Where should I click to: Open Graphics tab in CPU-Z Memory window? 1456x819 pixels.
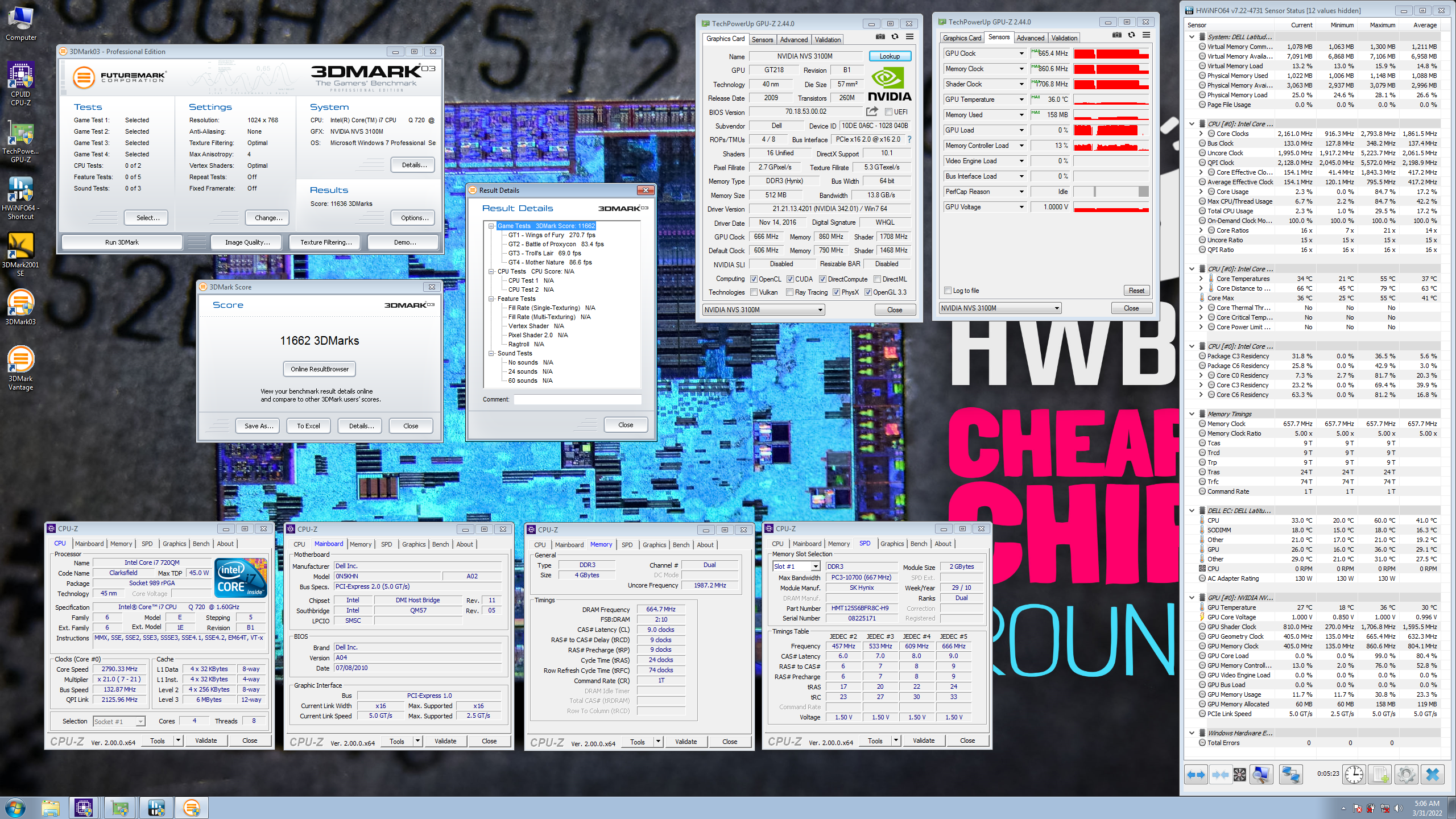654,545
